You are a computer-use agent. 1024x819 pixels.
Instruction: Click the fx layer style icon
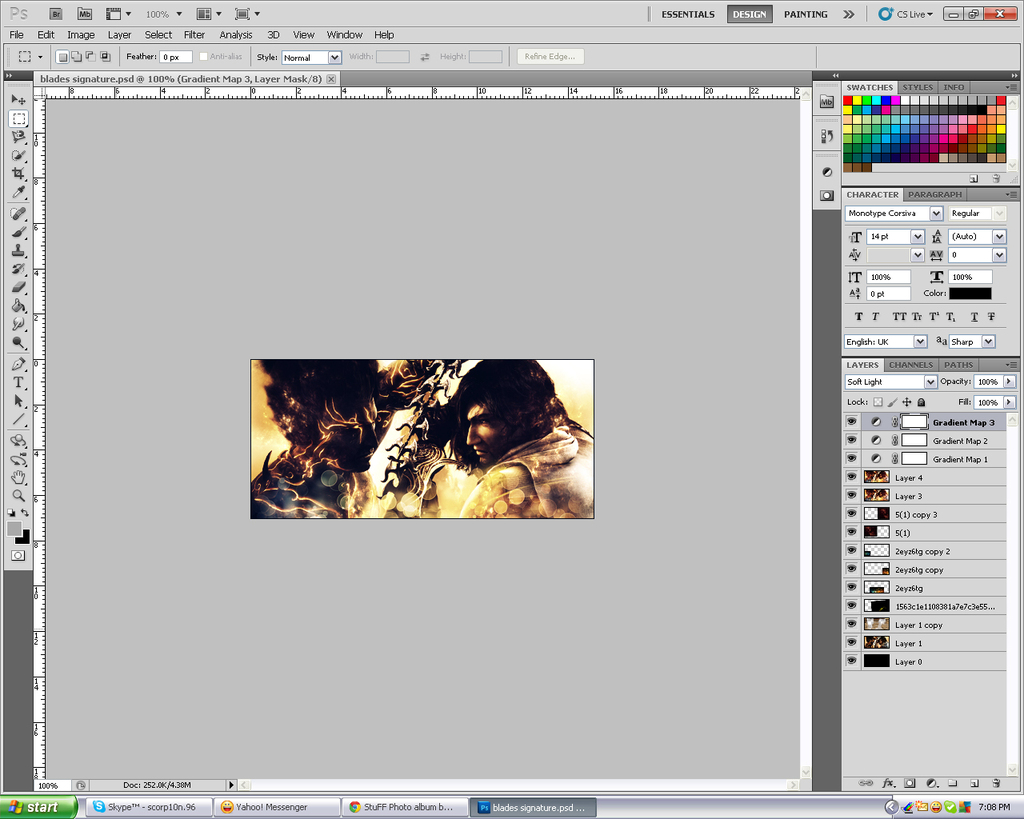(x=888, y=782)
